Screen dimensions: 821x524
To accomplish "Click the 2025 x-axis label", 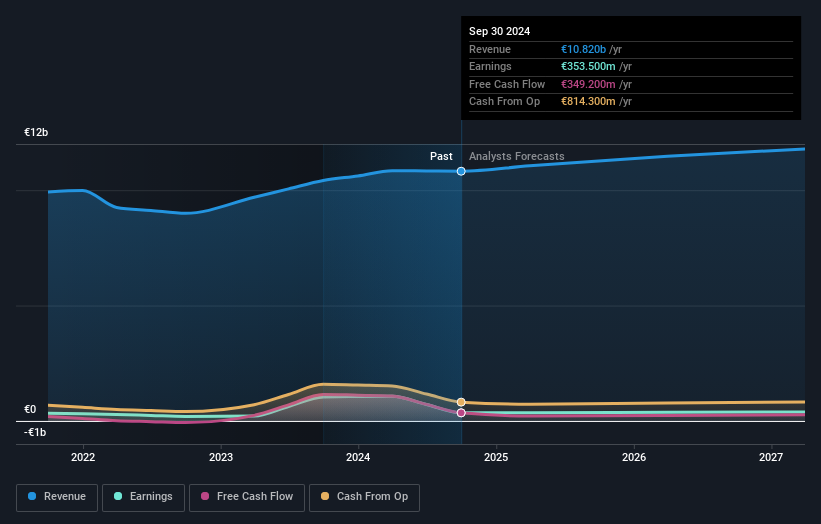I will point(496,457).
